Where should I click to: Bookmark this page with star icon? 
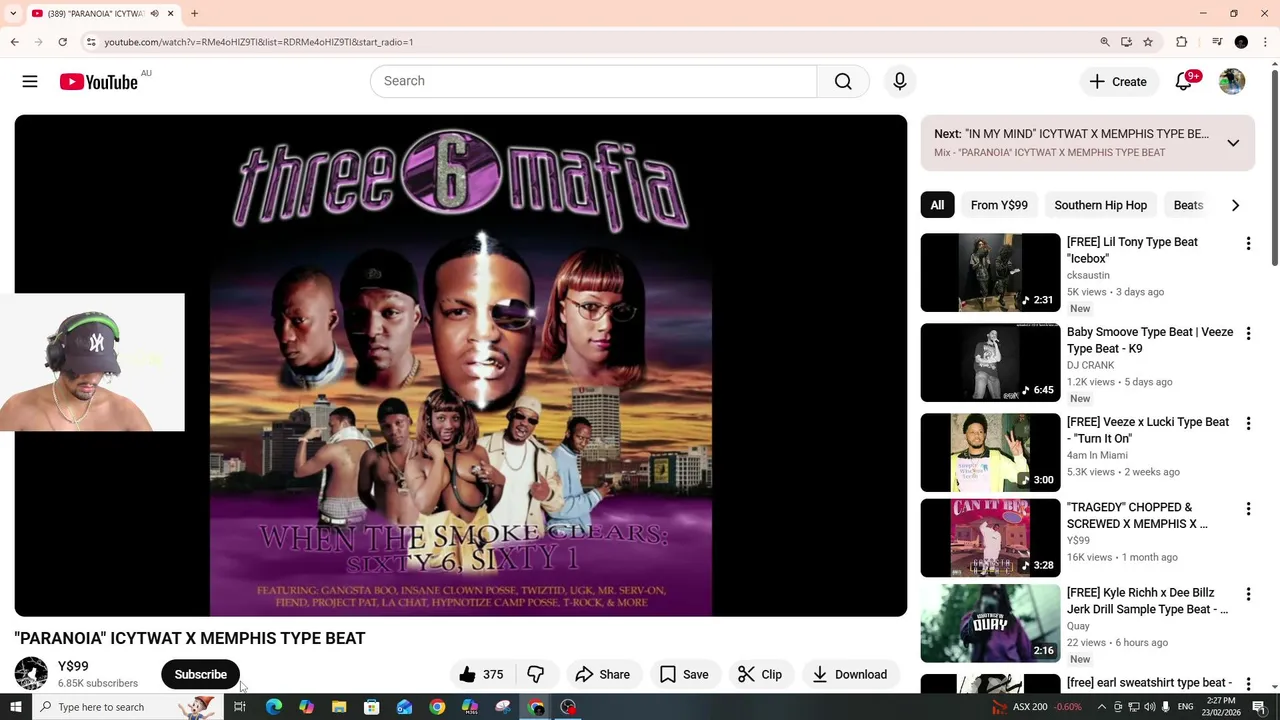coord(1148,42)
